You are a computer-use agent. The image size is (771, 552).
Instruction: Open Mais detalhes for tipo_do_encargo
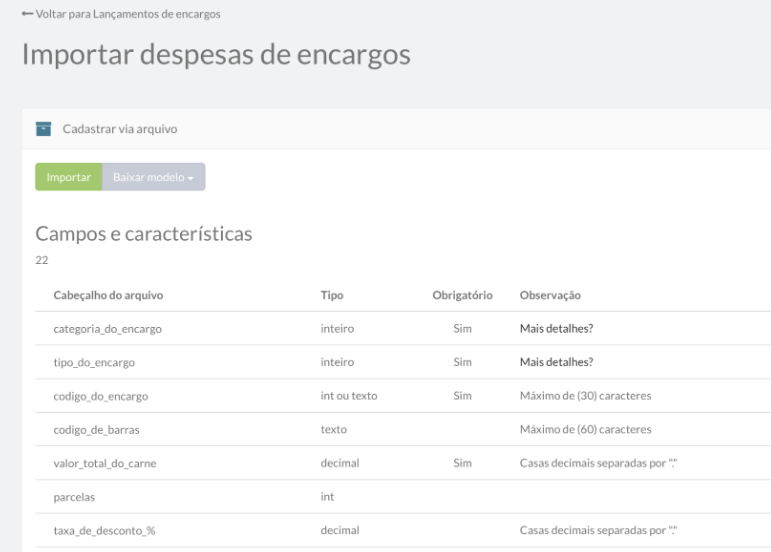click(x=551, y=362)
